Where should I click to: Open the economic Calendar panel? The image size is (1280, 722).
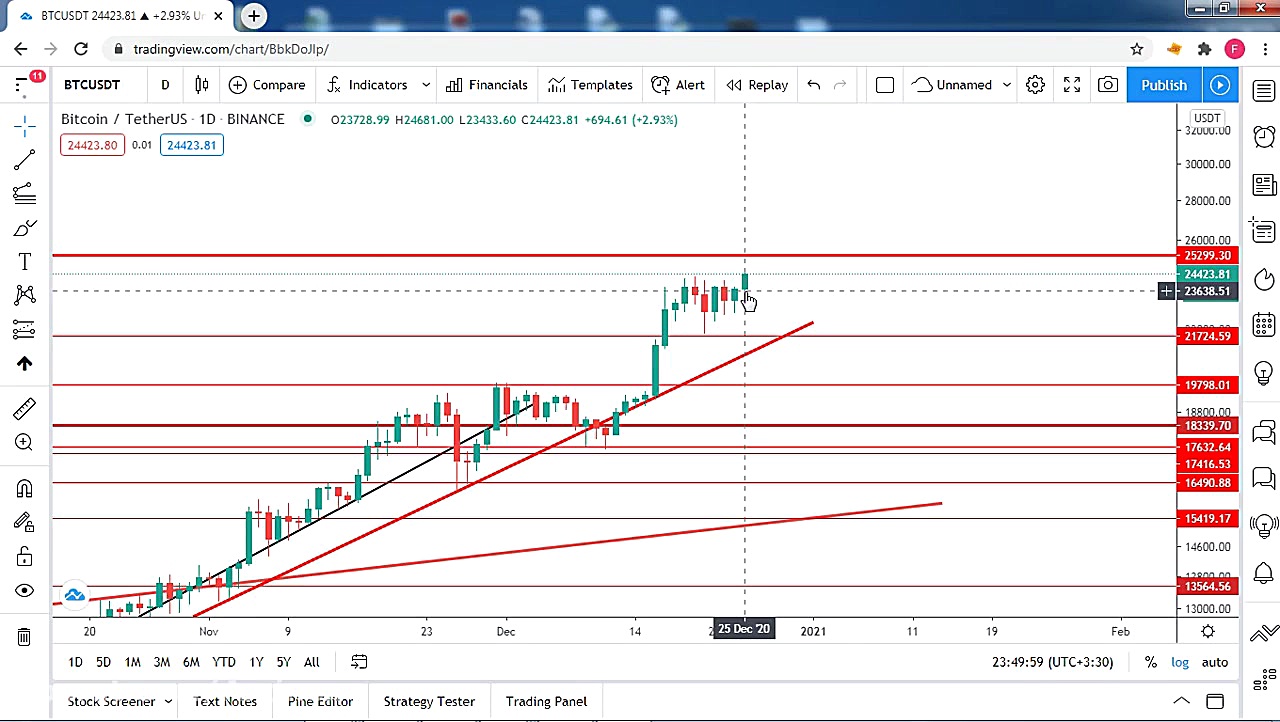tap(1264, 326)
